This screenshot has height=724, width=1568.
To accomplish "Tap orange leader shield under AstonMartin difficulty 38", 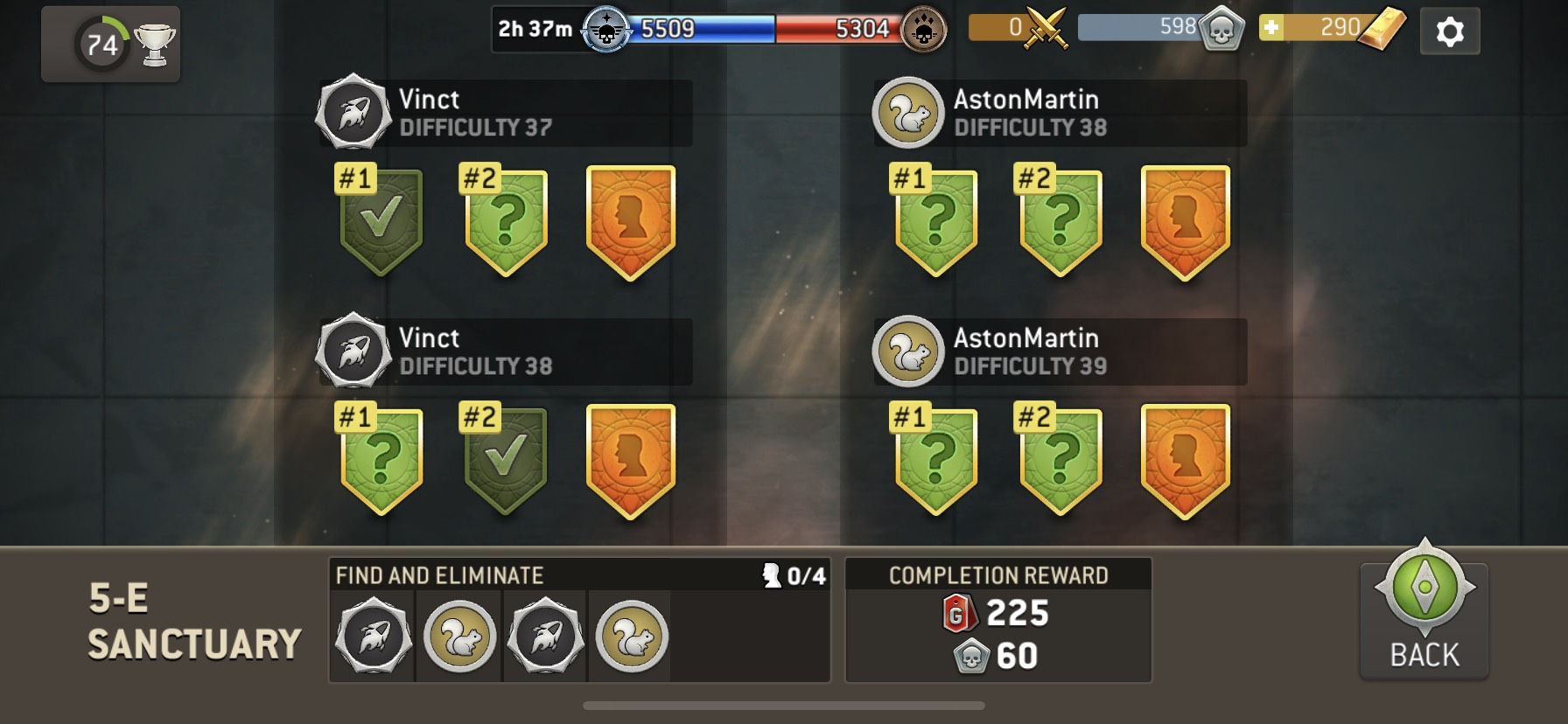I will [x=1186, y=224].
